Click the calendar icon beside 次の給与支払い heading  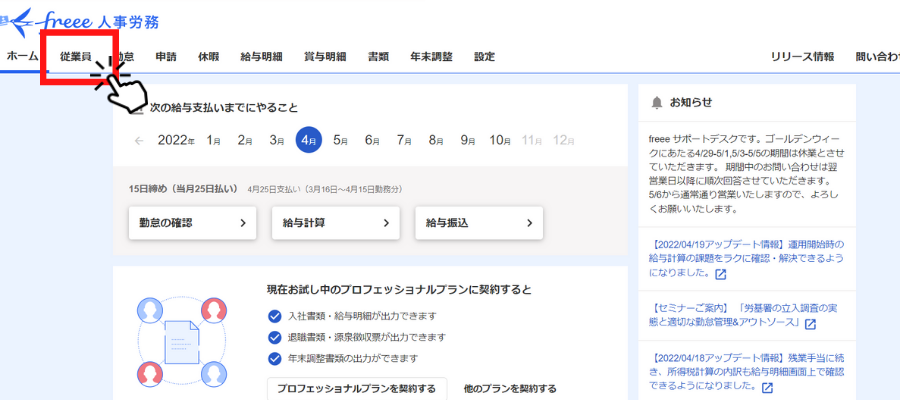coord(136,107)
